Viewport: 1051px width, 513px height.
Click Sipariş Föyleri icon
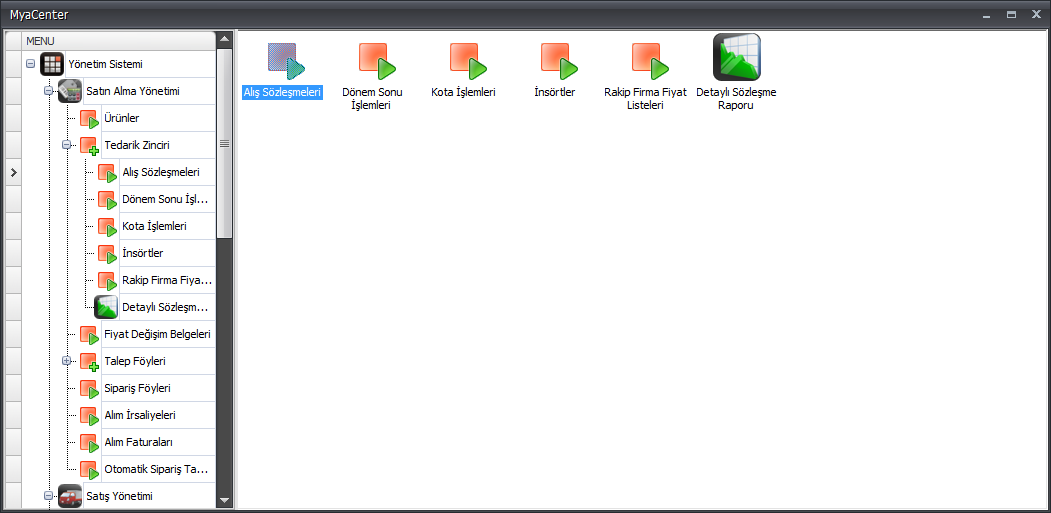[x=89, y=389]
